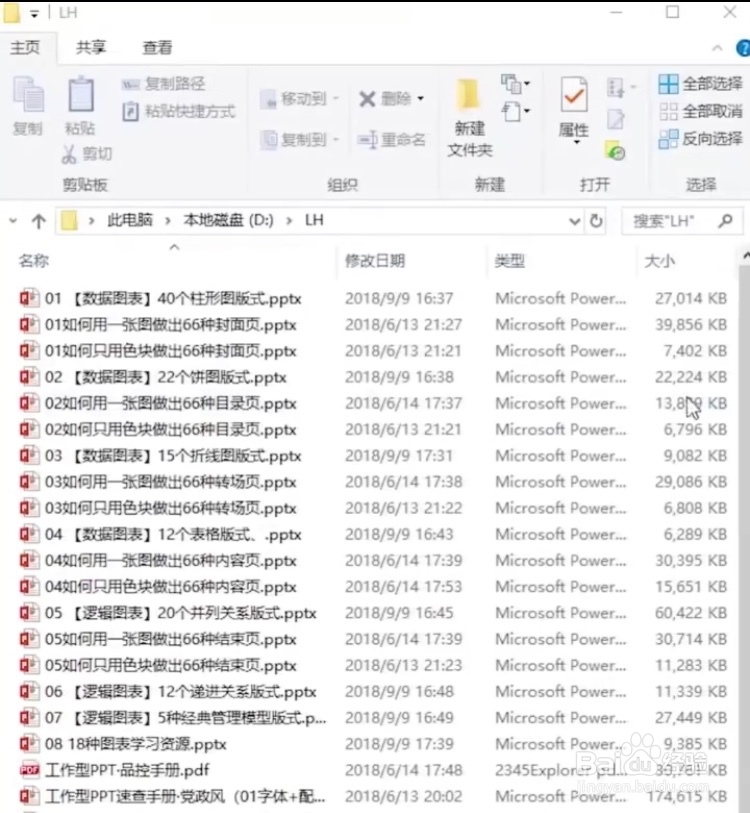Click the Copy icon in clipboard group
750x813 pixels.
point(29,94)
